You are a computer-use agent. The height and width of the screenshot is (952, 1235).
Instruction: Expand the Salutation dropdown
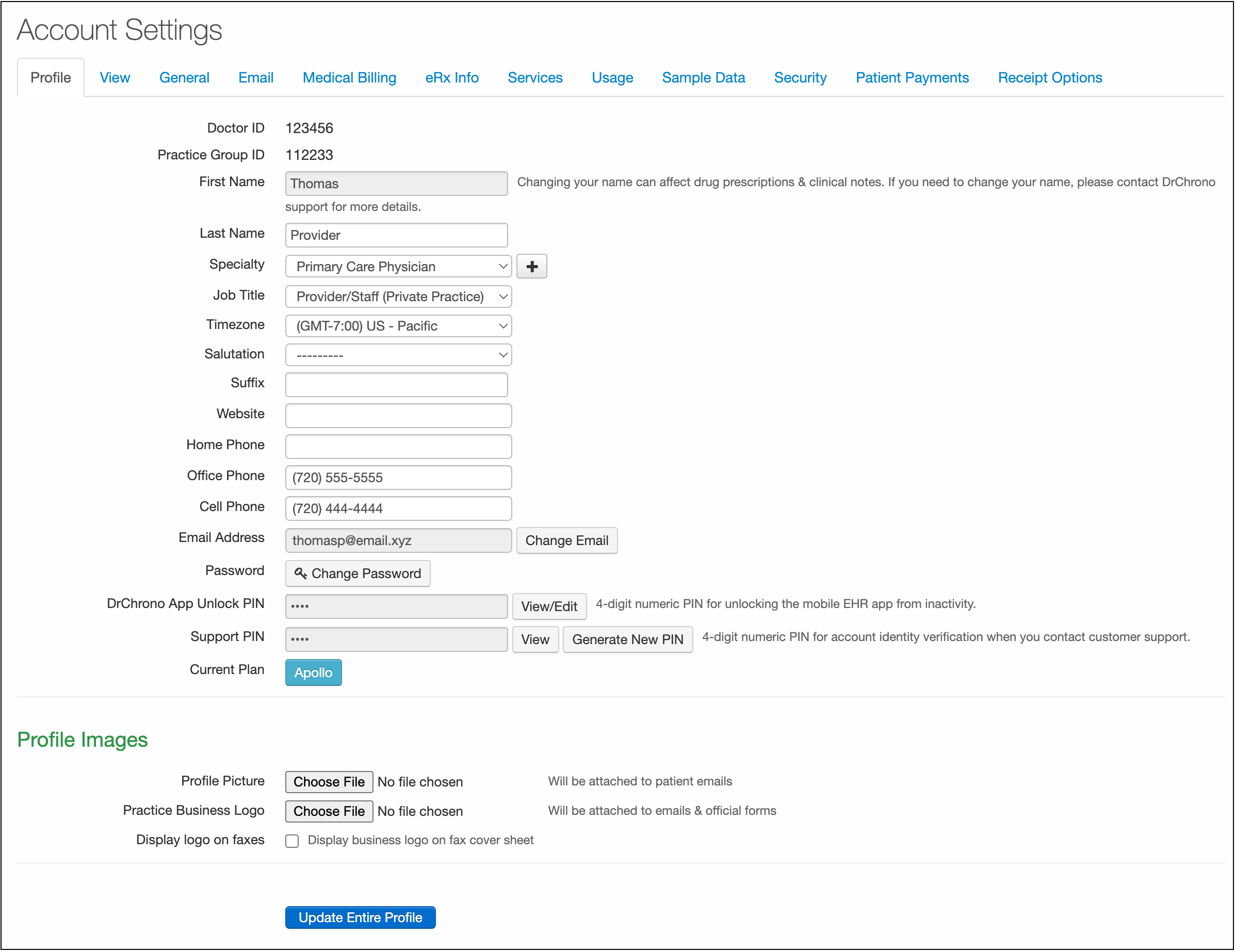398,355
